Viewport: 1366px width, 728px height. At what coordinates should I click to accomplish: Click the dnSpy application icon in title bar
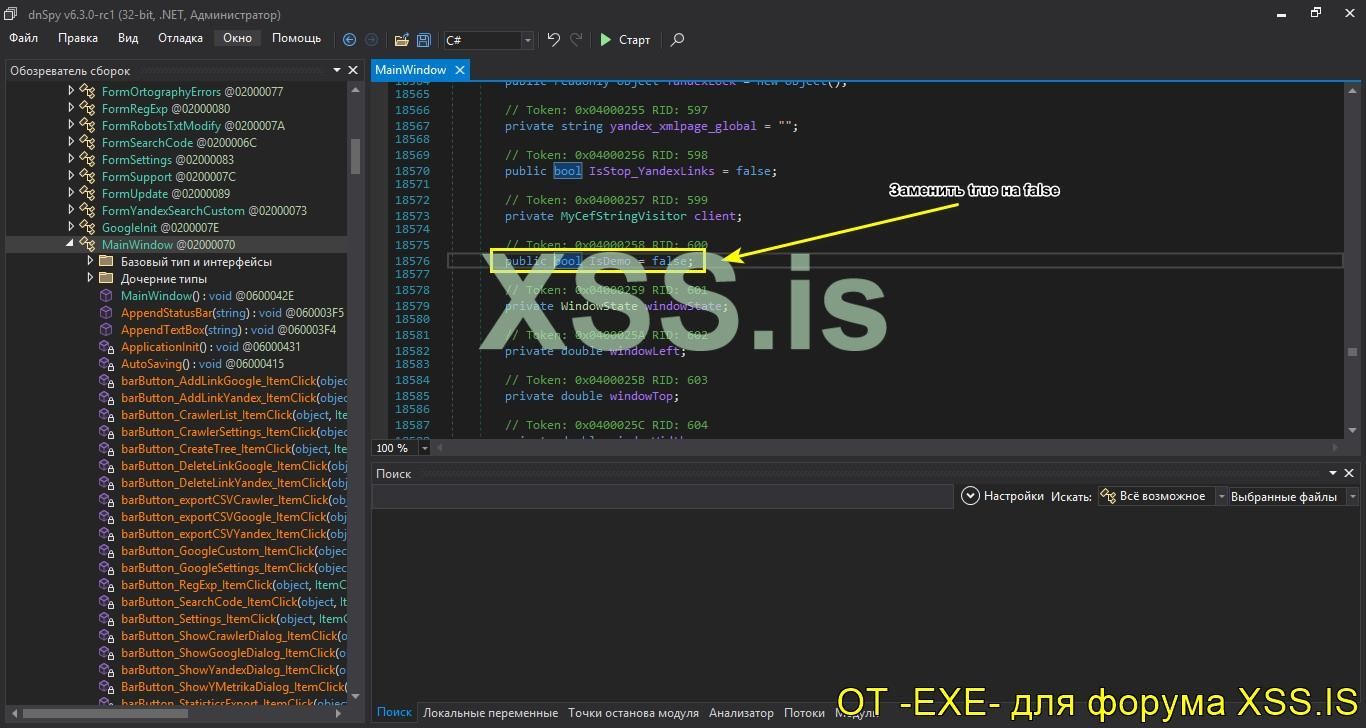[x=11, y=14]
